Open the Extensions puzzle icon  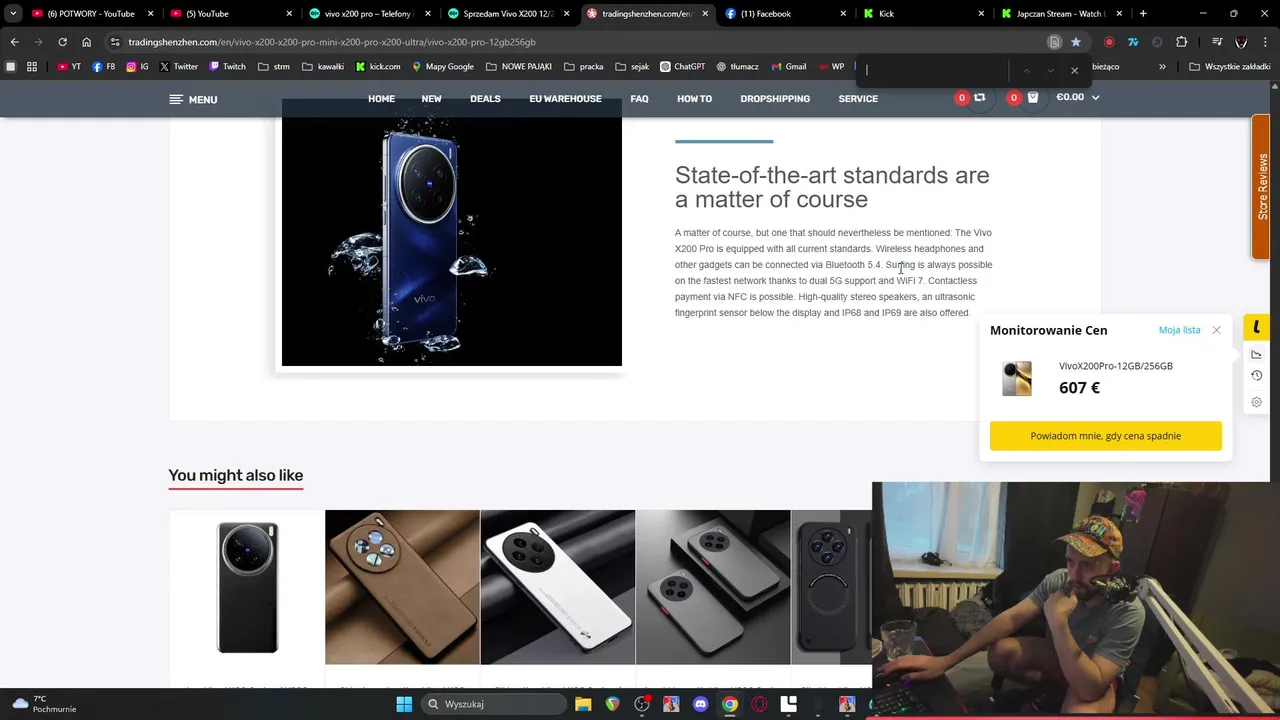point(1182,42)
